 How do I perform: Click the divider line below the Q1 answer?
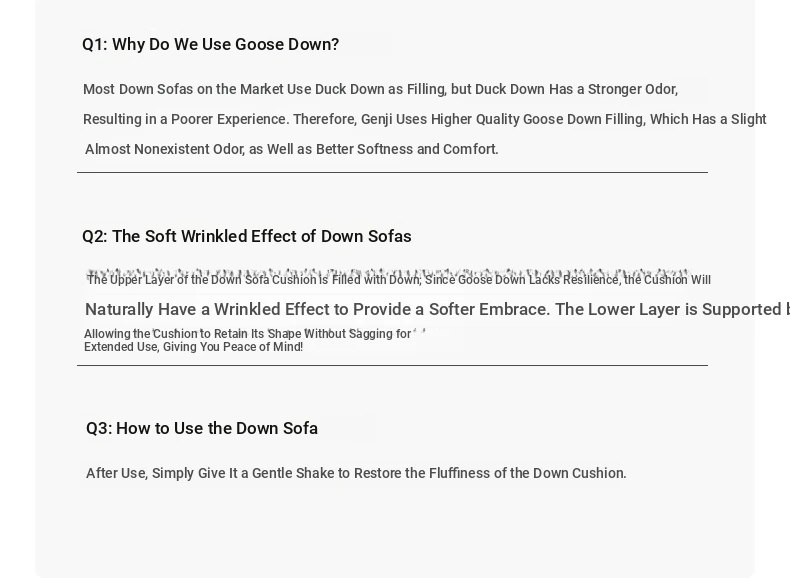(392, 172)
